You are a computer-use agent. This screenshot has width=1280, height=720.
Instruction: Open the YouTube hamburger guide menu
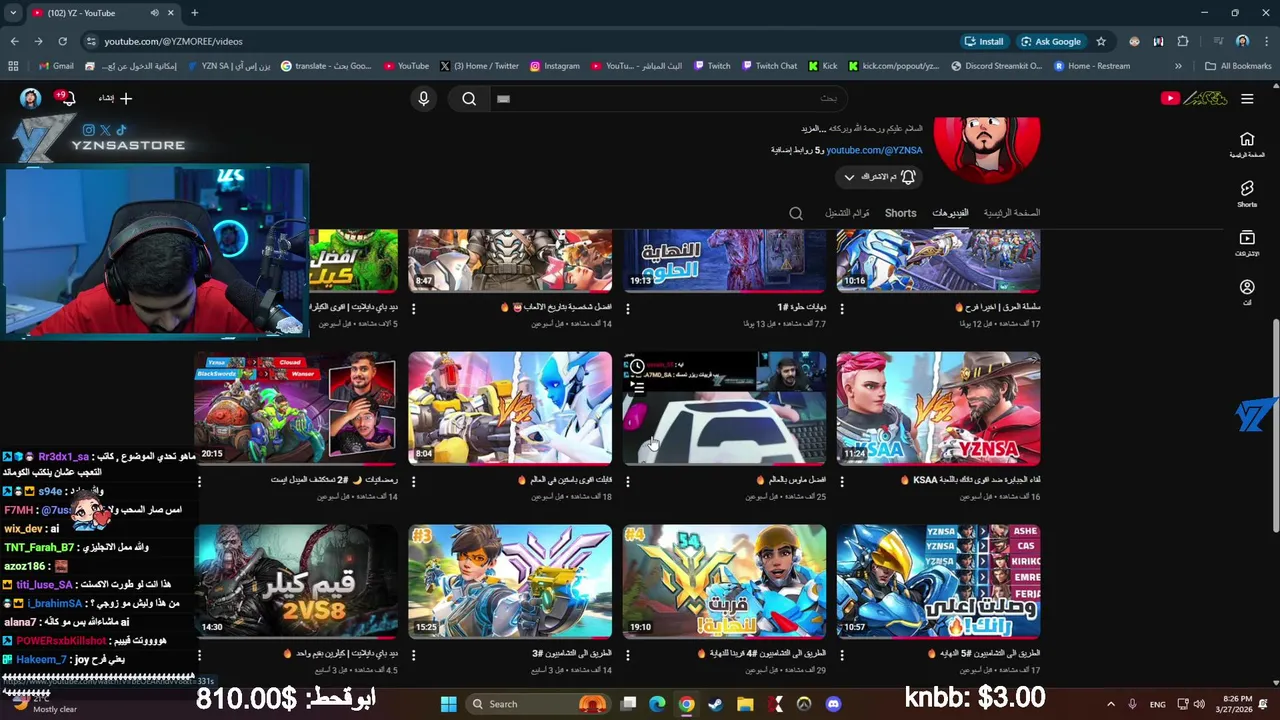[1247, 98]
